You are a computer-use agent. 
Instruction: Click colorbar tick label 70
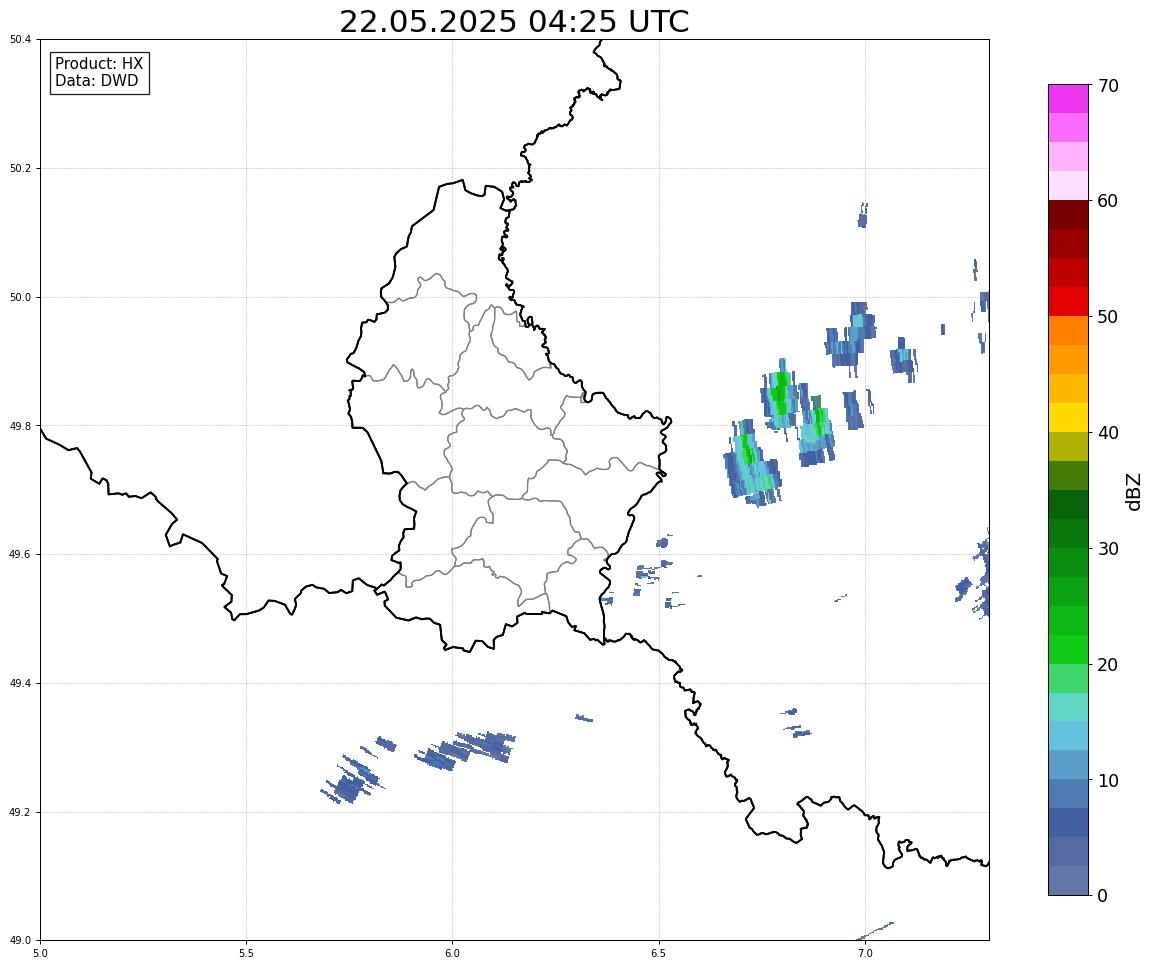(x=1108, y=86)
